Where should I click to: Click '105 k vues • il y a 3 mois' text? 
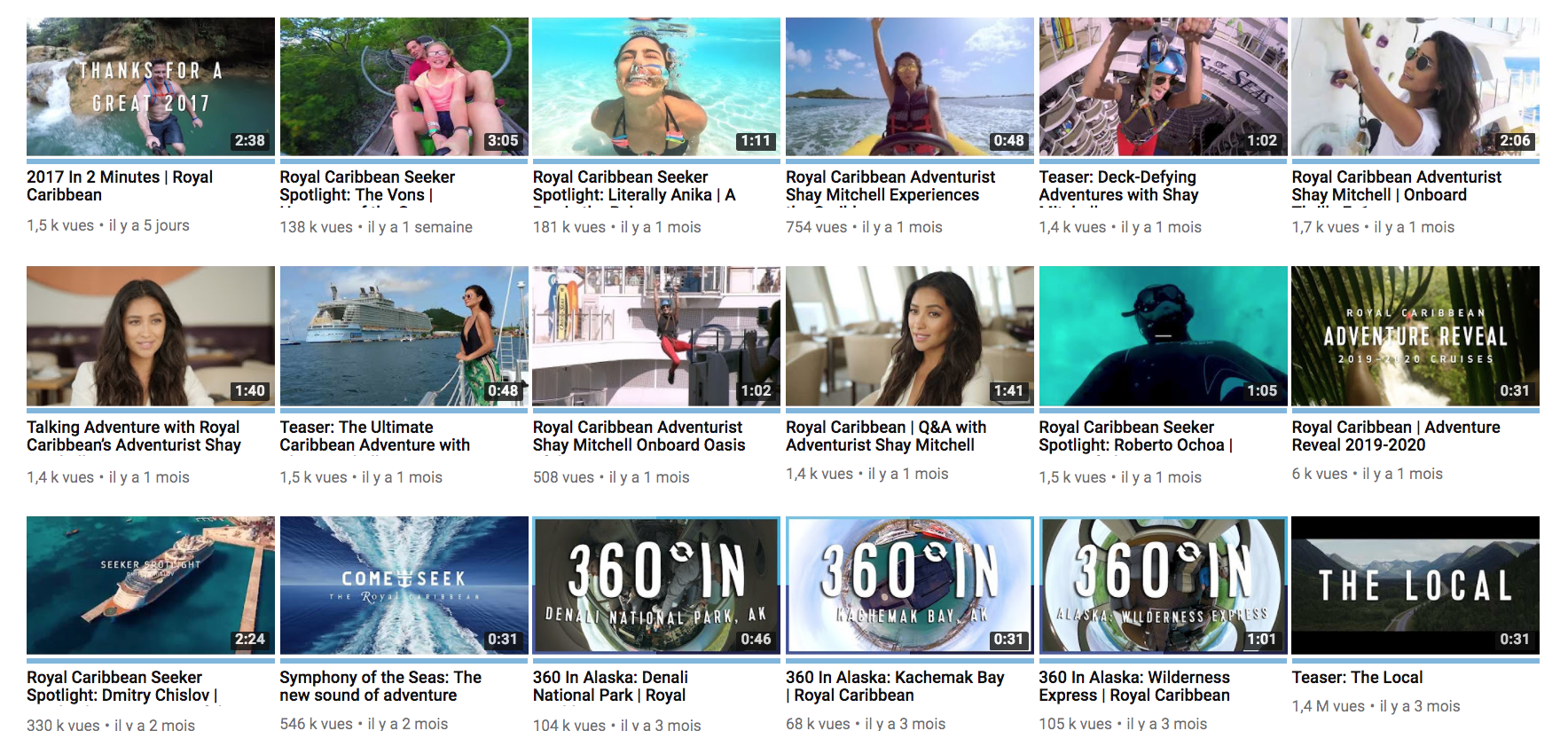[x=1123, y=724]
